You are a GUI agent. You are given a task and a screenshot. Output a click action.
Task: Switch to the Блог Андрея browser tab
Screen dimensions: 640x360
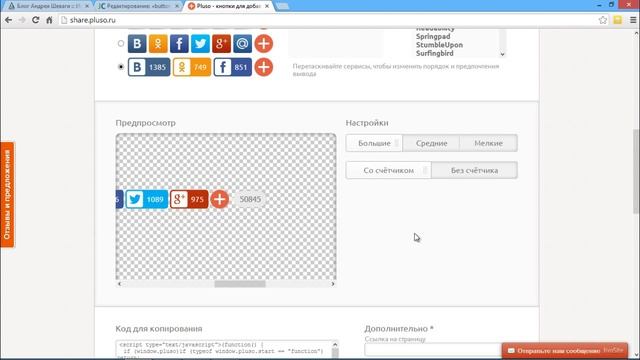pos(48,6)
